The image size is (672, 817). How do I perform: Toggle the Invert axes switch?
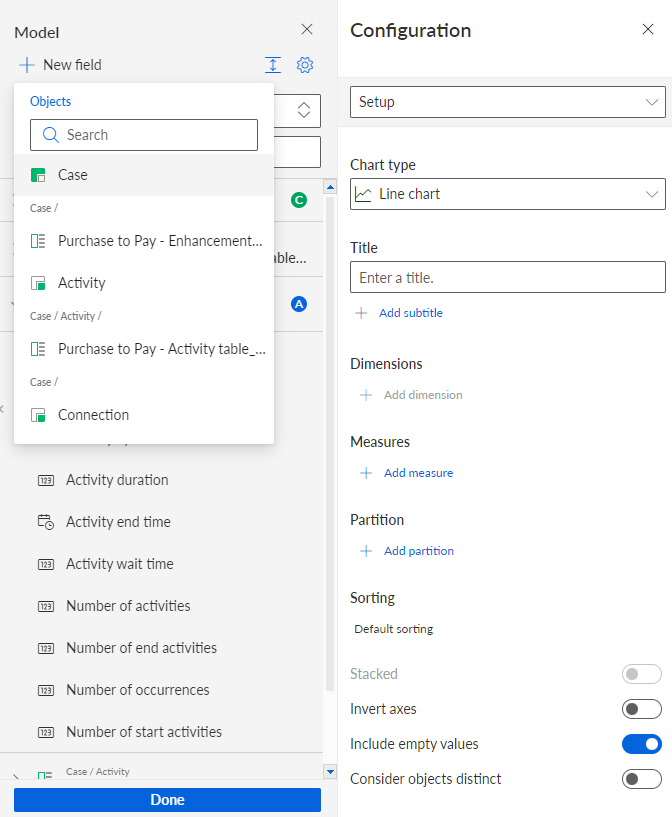[642, 709]
